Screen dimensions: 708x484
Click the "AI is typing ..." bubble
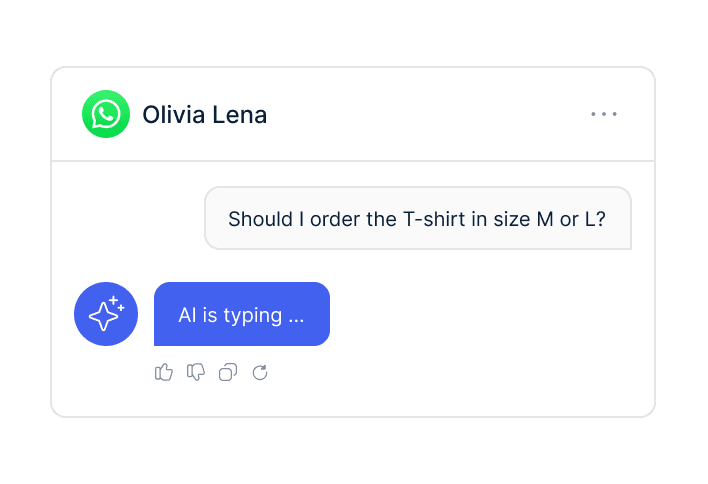pyautogui.click(x=241, y=314)
